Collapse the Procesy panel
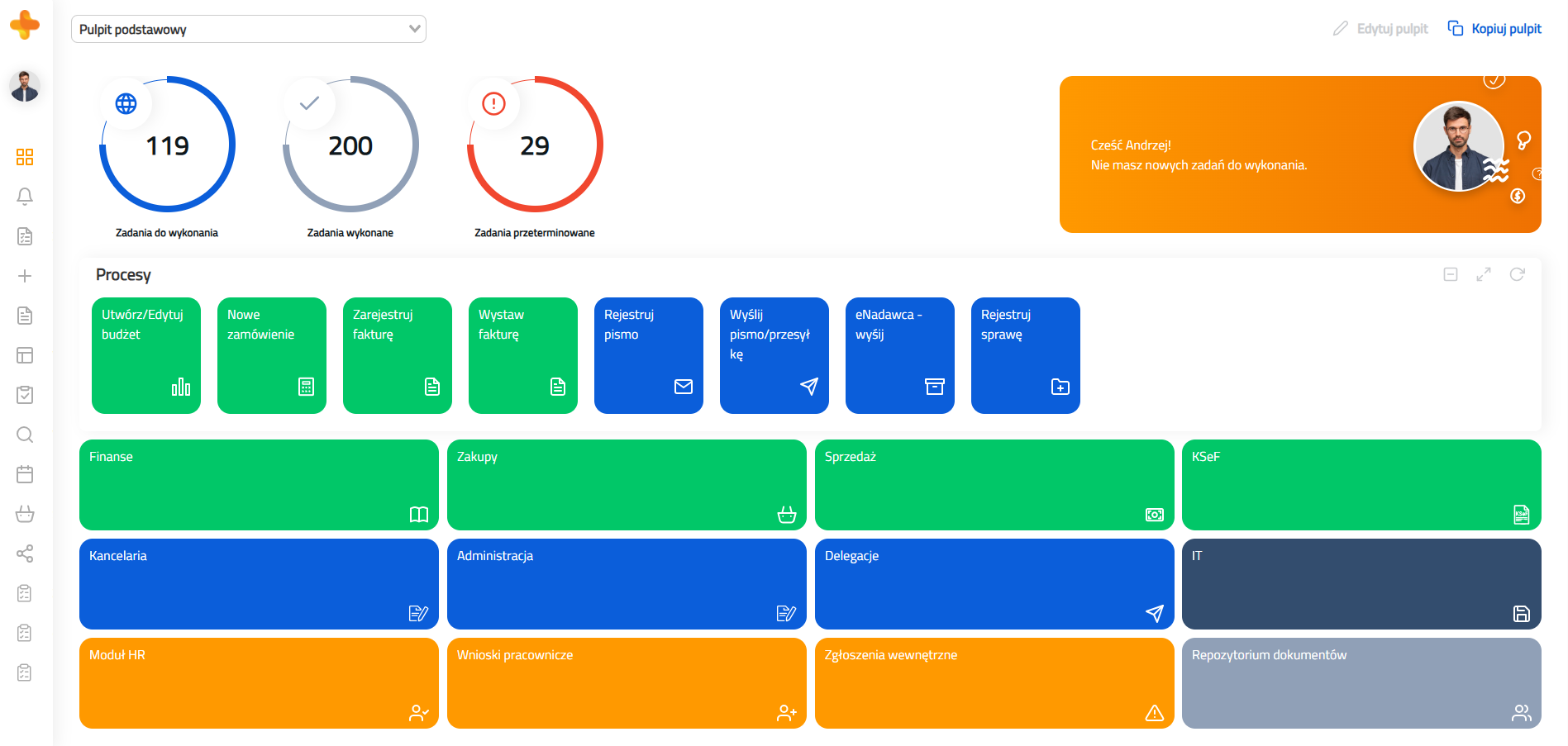This screenshot has width=1568, height=746. (x=1451, y=274)
